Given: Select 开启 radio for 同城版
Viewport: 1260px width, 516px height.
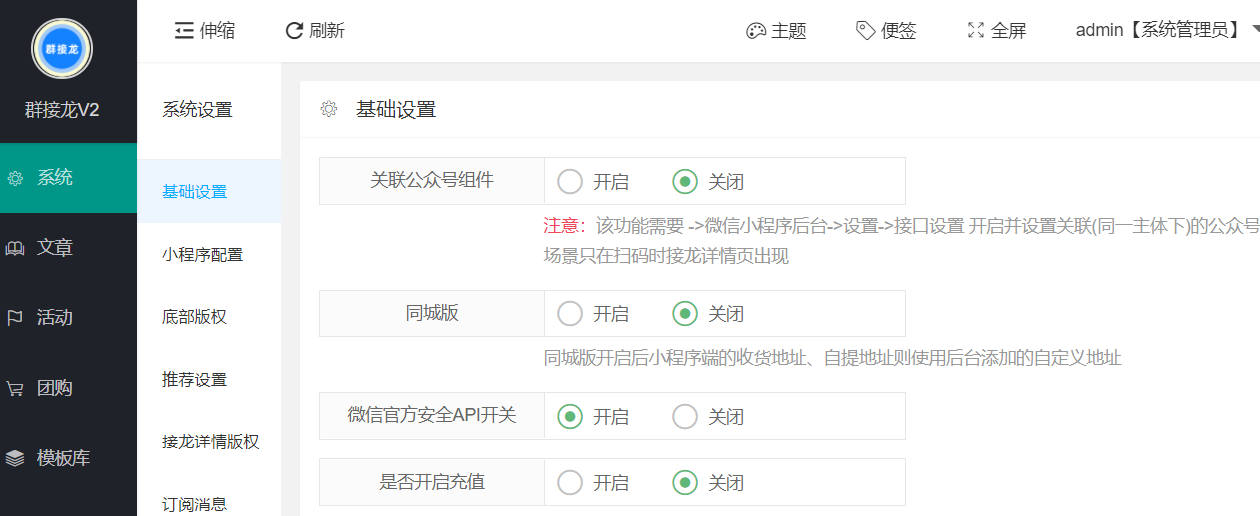Looking at the screenshot, I should 570,314.
